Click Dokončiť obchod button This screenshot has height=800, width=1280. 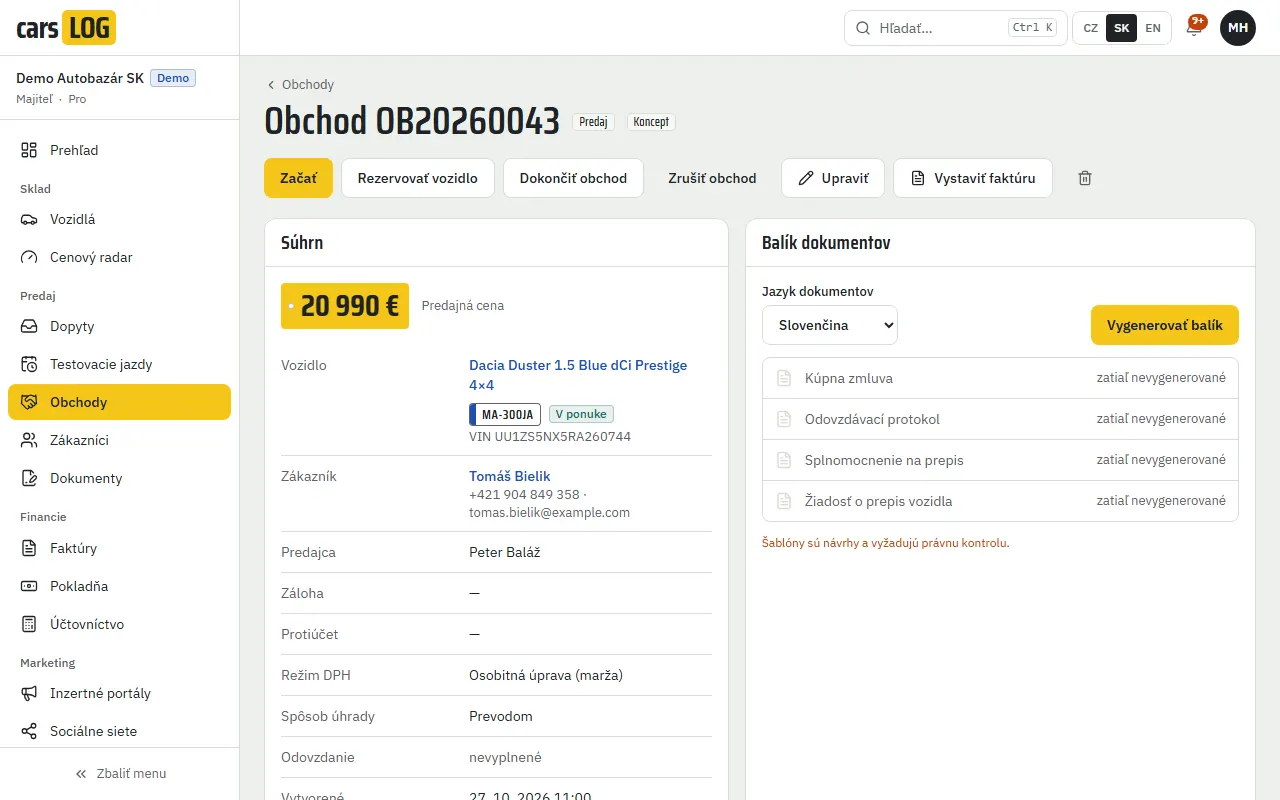(573, 178)
